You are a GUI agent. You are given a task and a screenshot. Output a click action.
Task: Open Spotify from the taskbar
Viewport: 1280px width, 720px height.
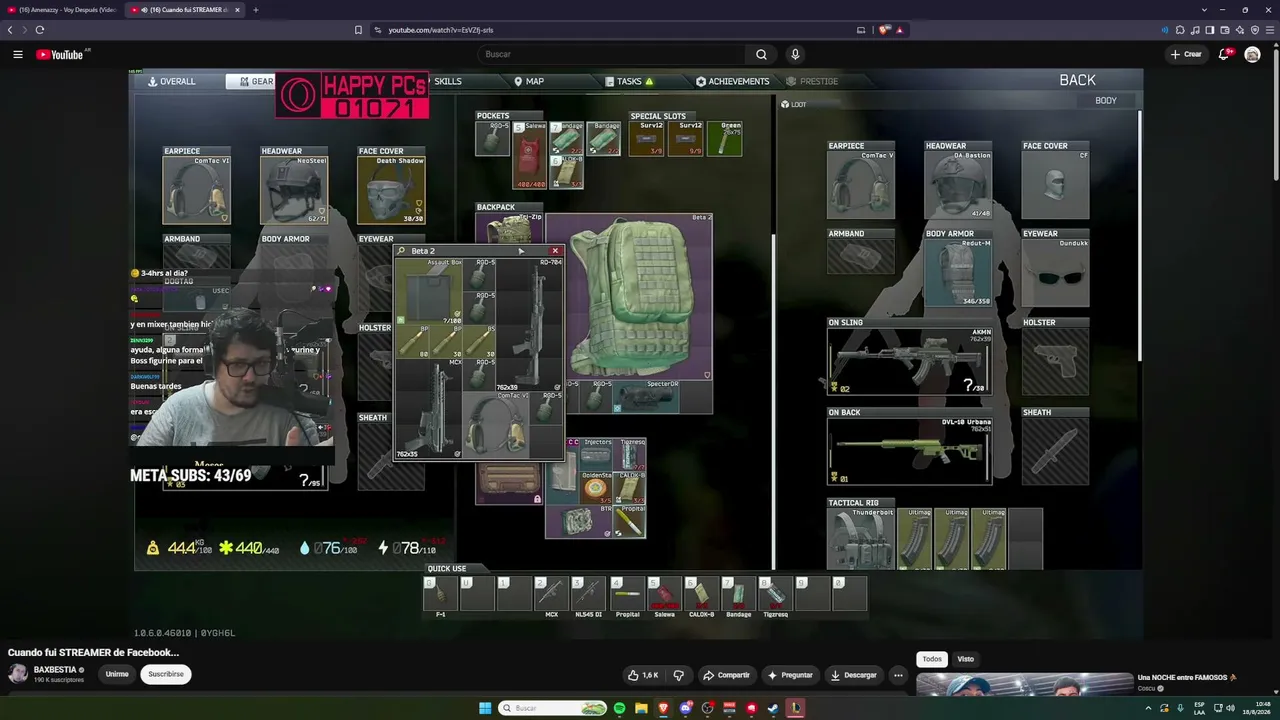tap(619, 708)
